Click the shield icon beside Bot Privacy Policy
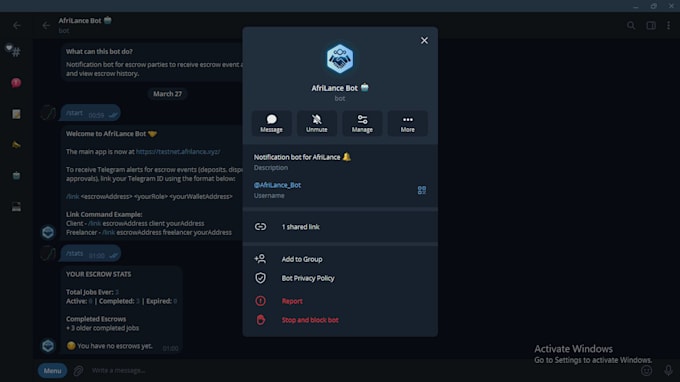The image size is (680, 382). click(260, 278)
